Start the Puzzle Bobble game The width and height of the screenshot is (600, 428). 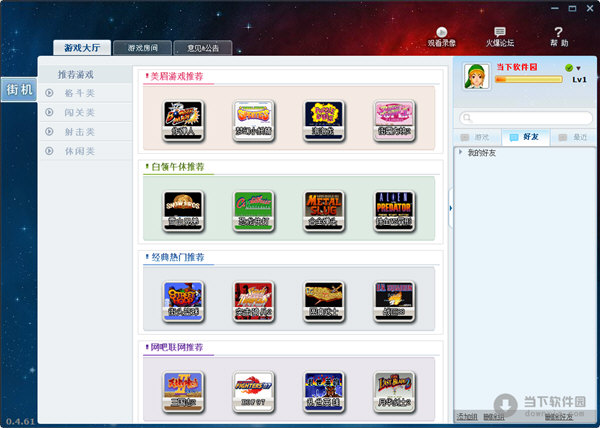point(324,121)
